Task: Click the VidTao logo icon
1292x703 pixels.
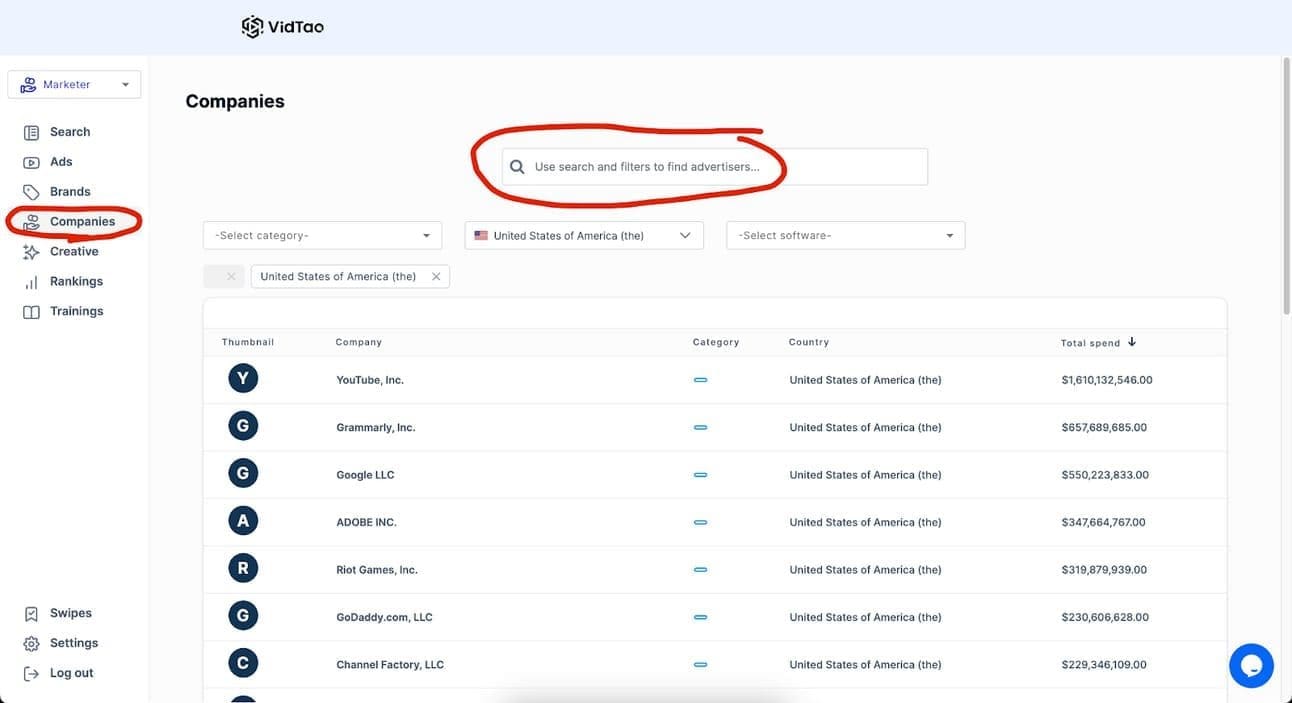Action: pyautogui.click(x=252, y=27)
